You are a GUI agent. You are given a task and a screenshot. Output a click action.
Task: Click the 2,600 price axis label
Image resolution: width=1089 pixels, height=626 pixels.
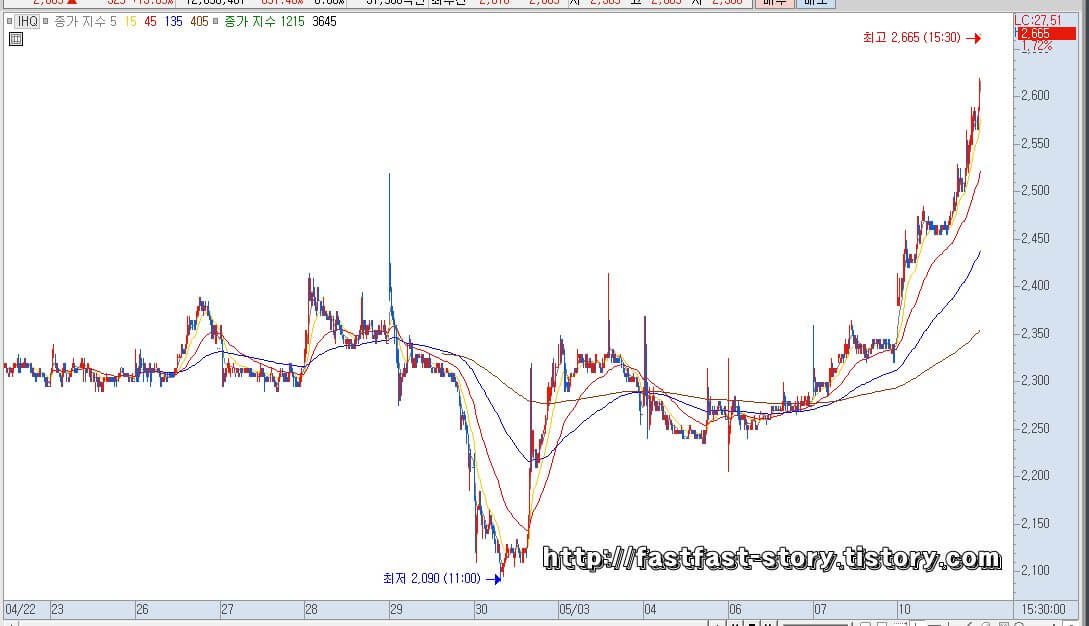point(1035,95)
